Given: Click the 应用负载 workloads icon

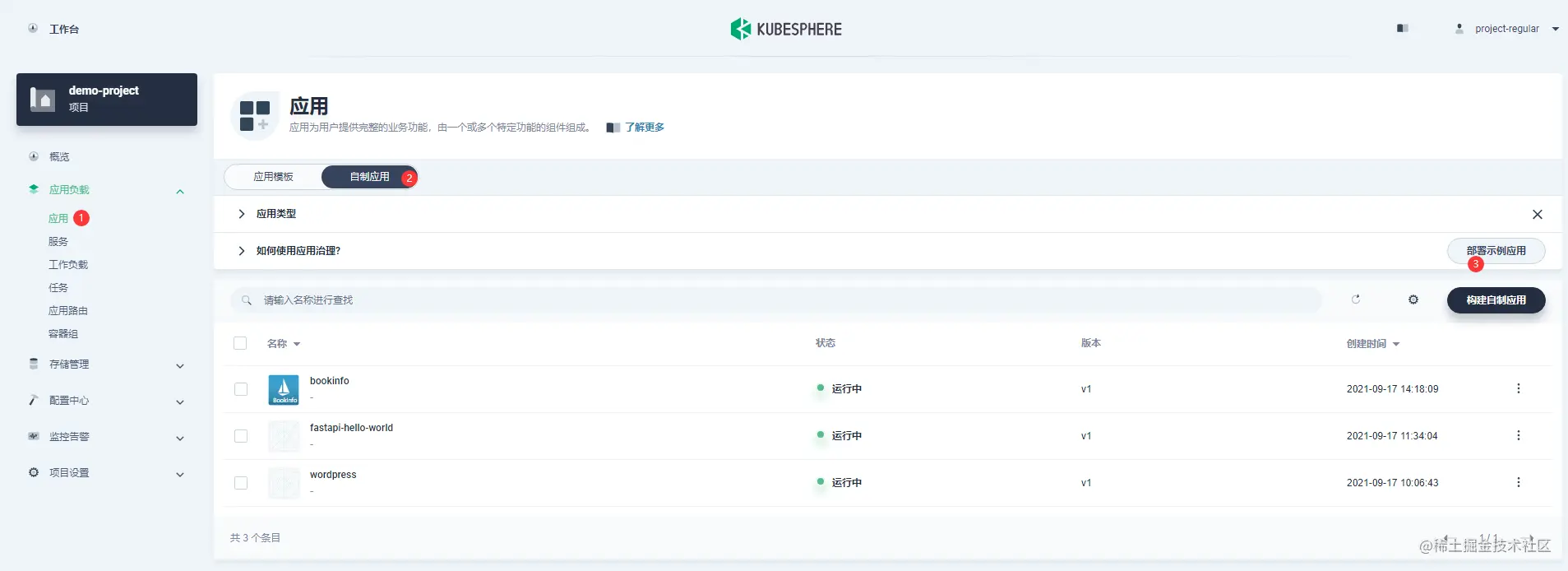Looking at the screenshot, I should click(34, 189).
